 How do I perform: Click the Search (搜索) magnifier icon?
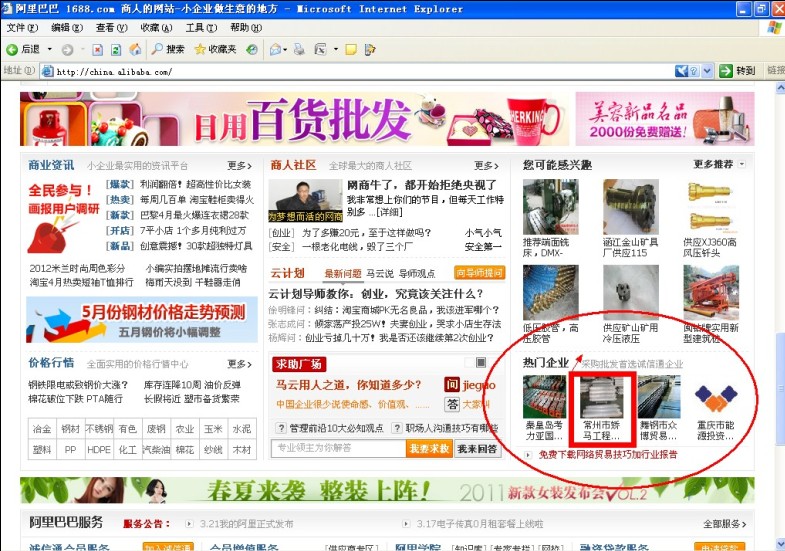[168, 49]
